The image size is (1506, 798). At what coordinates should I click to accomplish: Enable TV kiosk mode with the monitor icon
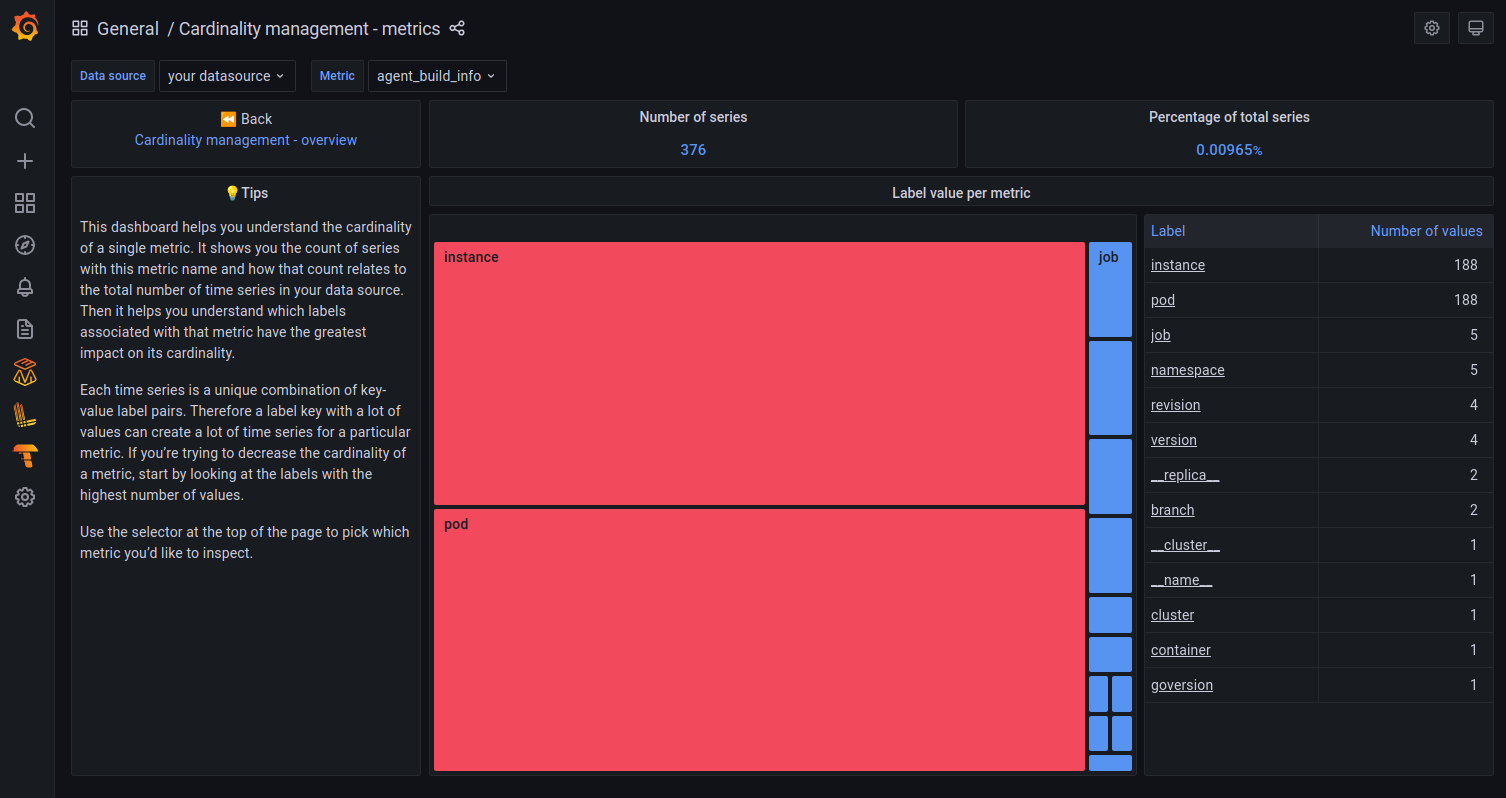tap(1475, 27)
